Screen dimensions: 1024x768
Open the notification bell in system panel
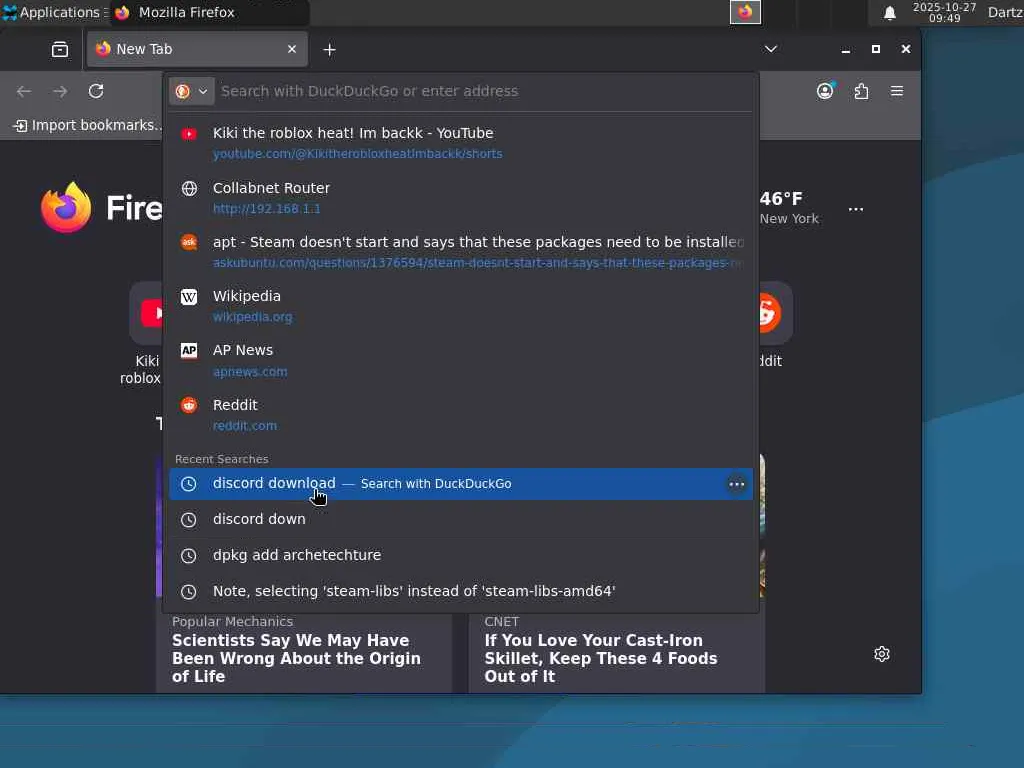coord(889,13)
